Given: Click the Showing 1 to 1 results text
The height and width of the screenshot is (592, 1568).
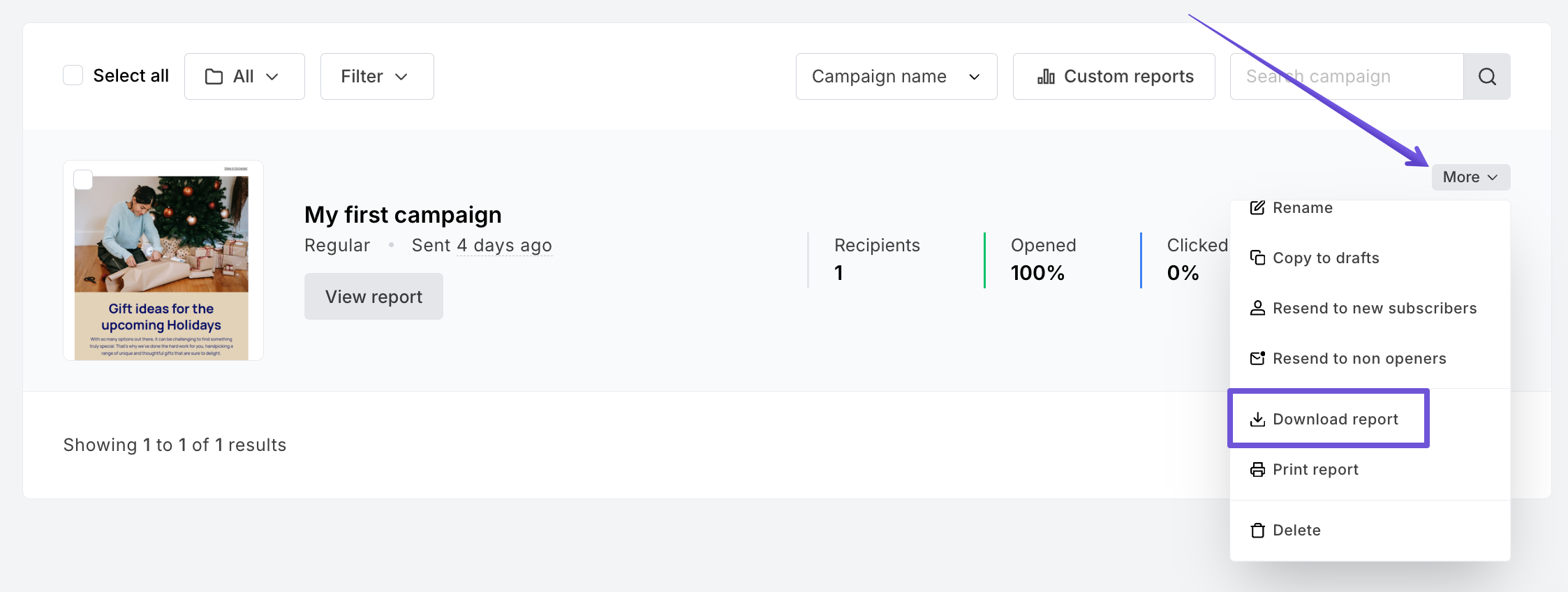Looking at the screenshot, I should pos(175,445).
